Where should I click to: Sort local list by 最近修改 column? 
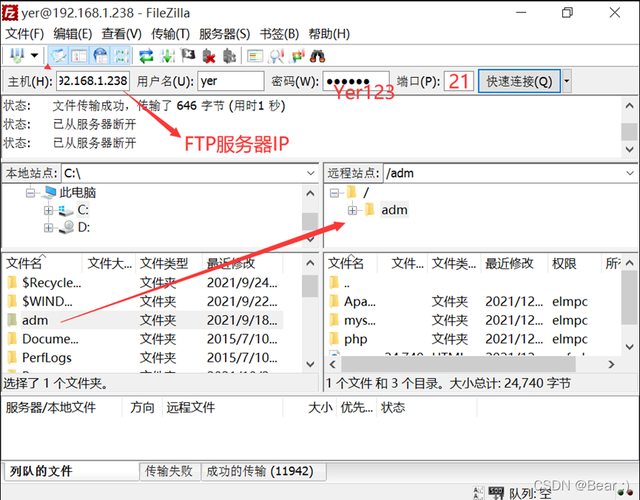click(242, 263)
